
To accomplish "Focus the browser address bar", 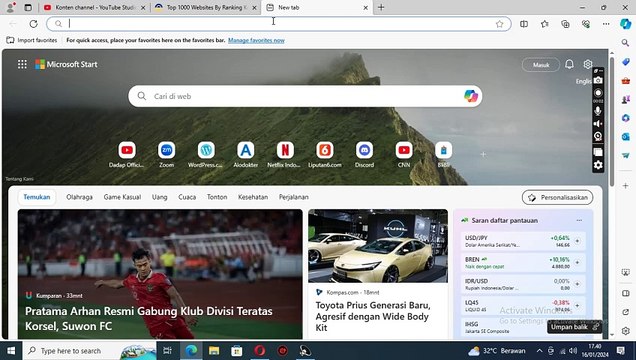I will click(279, 24).
